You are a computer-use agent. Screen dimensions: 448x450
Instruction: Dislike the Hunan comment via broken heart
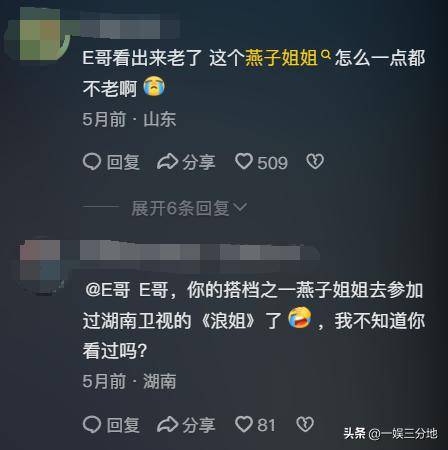305,424
